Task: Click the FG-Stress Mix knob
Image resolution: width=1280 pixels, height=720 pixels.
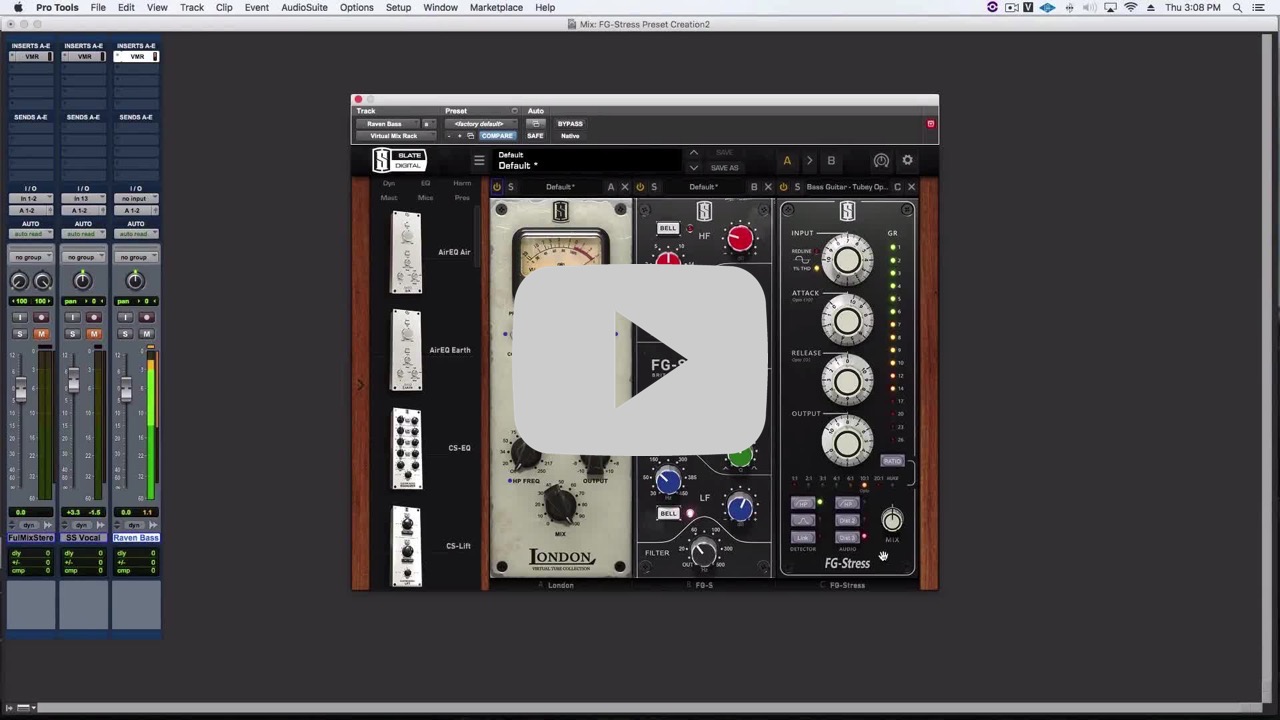Action: tap(891, 520)
